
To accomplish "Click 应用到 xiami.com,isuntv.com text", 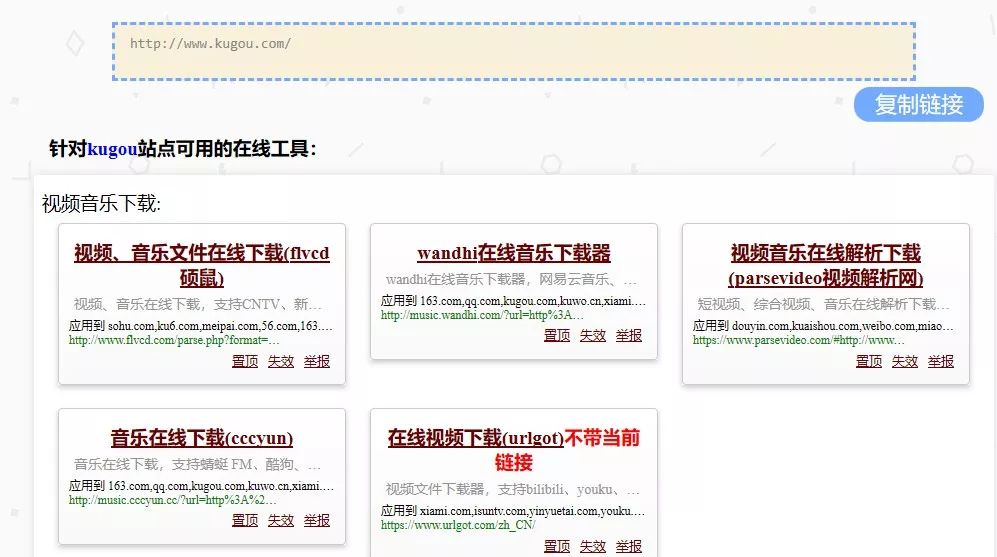I will [x=513, y=511].
